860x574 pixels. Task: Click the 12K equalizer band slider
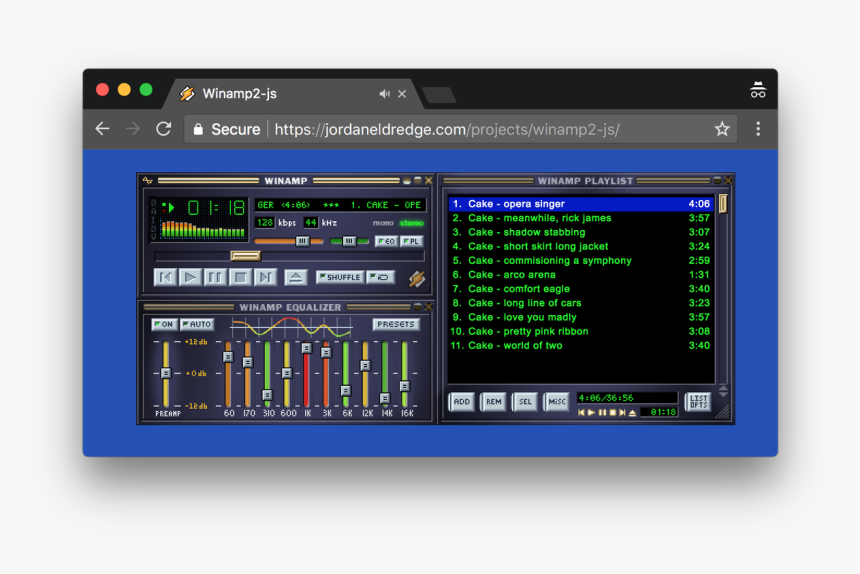(365, 366)
